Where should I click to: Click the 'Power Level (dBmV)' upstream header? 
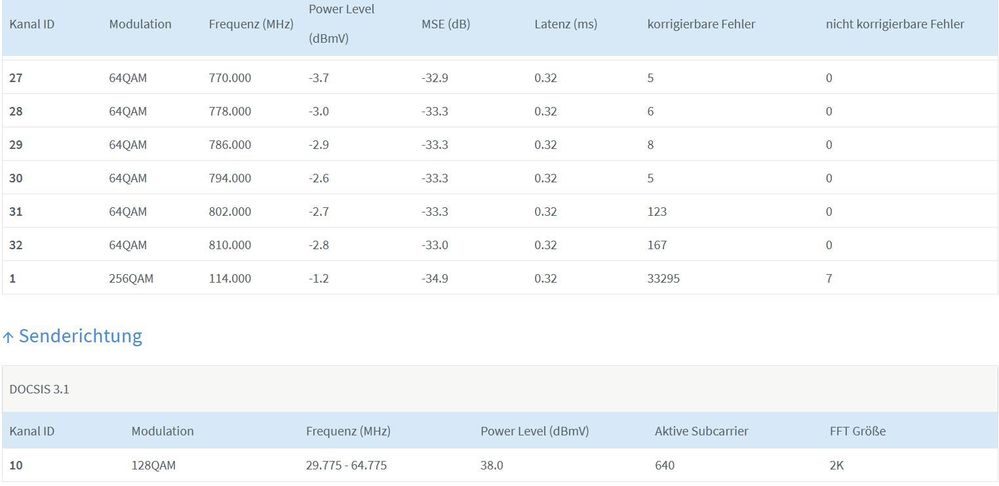(535, 431)
